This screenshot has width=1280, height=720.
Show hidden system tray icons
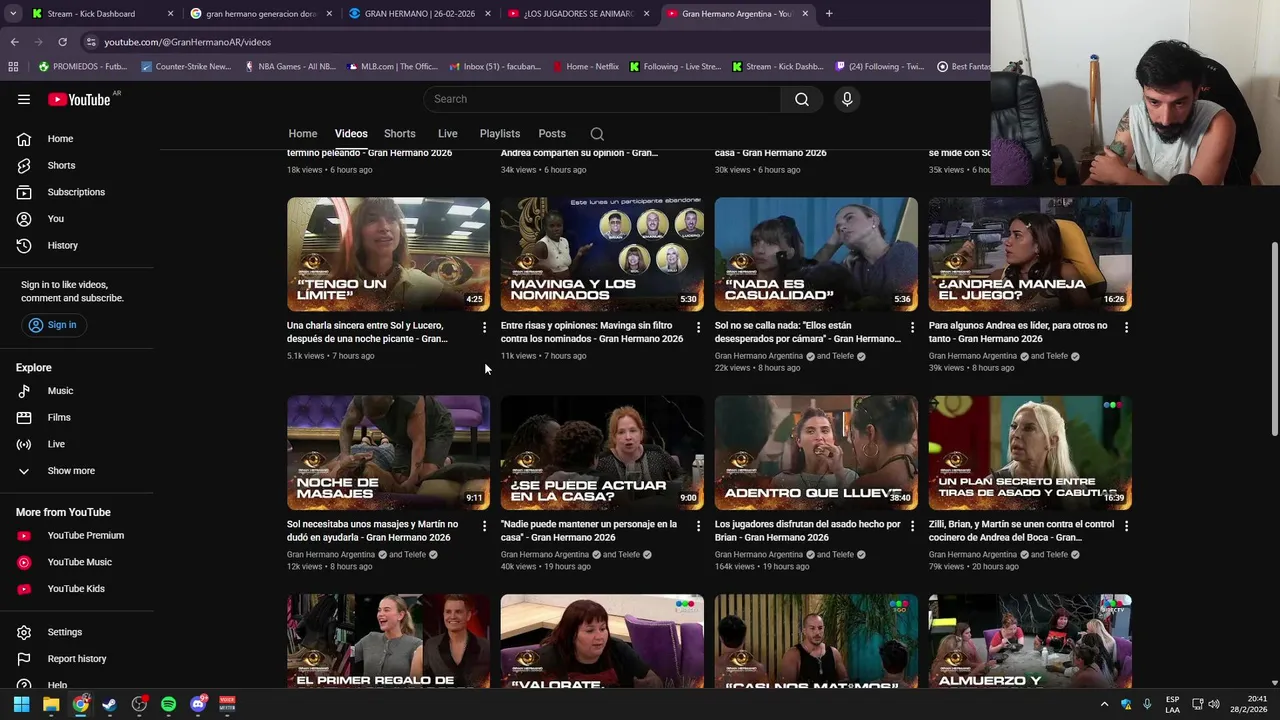coord(1104,704)
